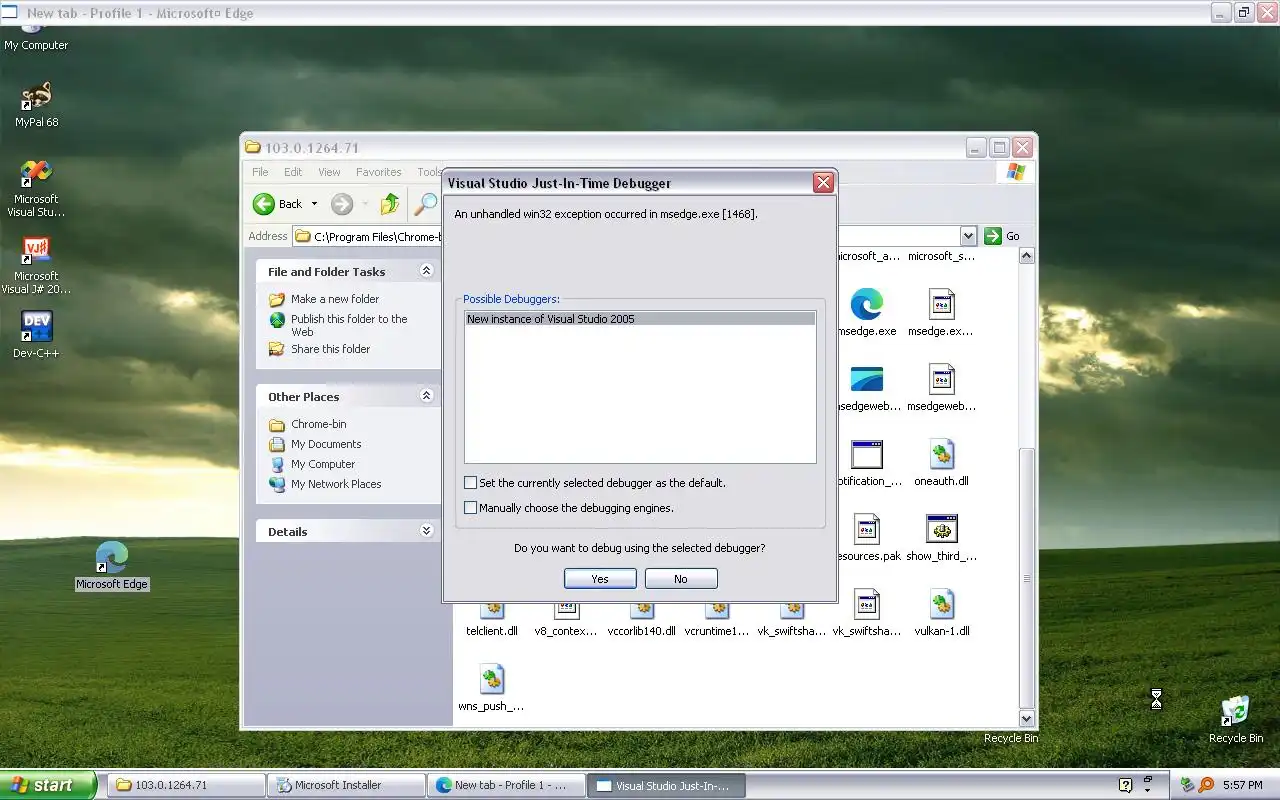This screenshot has height=800, width=1280.
Task: Select vccorlib140.dll file label
Action: click(642, 631)
